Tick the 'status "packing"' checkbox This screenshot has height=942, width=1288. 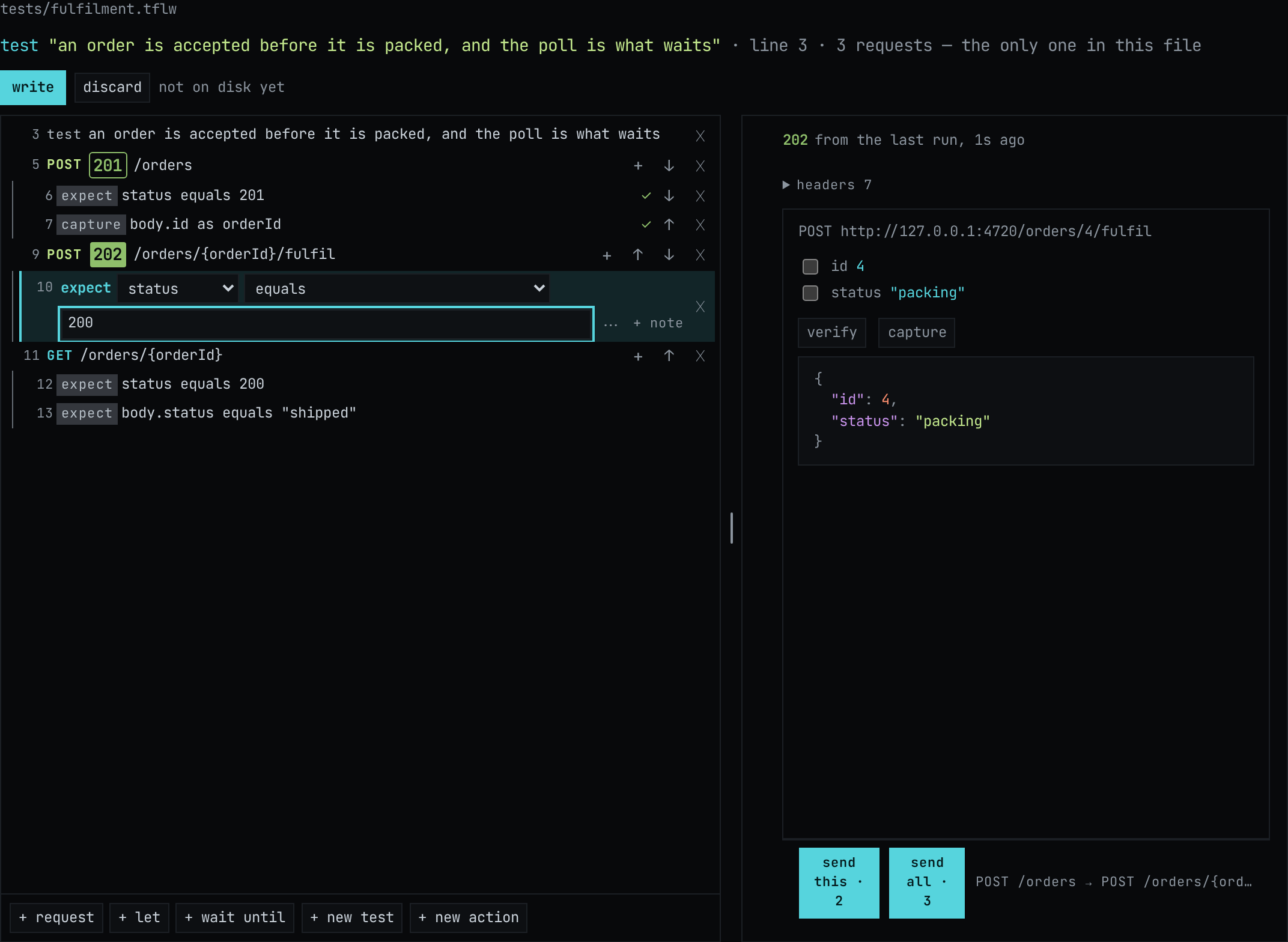click(x=810, y=293)
